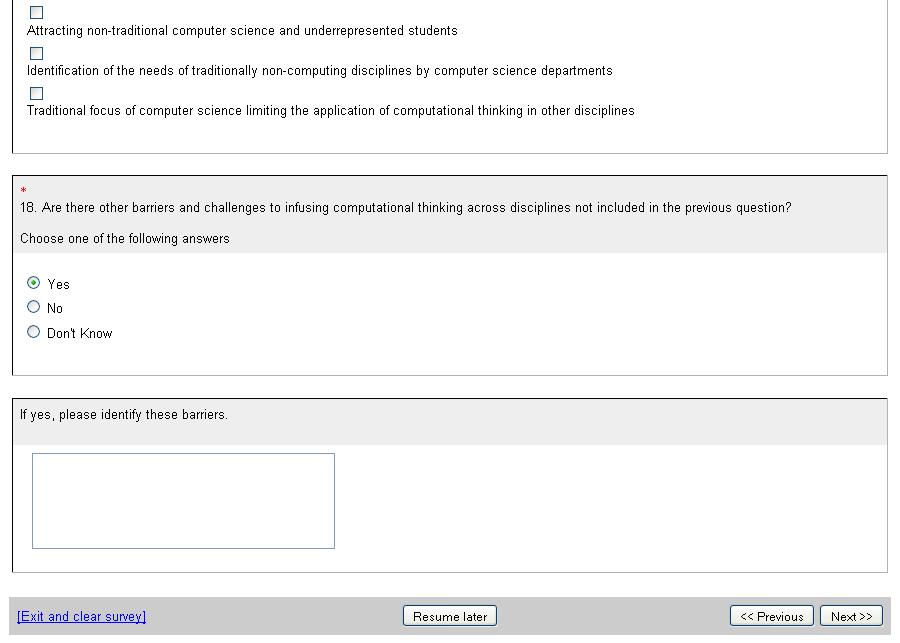Click the 'Yes' answer label text
This screenshot has height=643, width=900.
(59, 285)
